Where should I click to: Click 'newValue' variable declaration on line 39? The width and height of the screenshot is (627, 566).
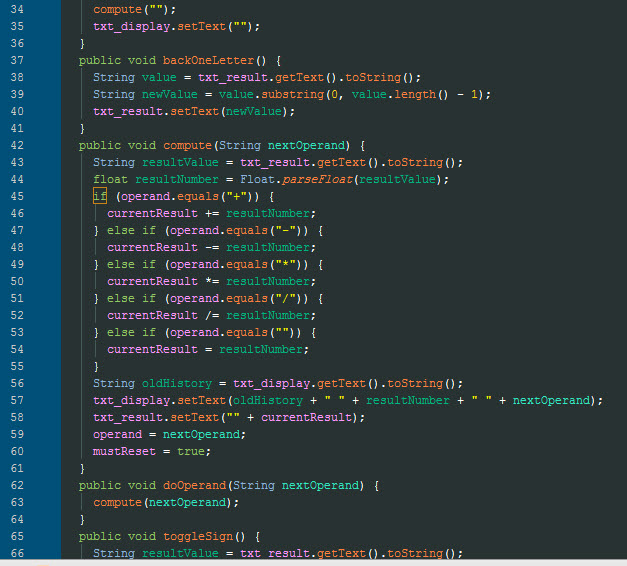[x=170, y=94]
